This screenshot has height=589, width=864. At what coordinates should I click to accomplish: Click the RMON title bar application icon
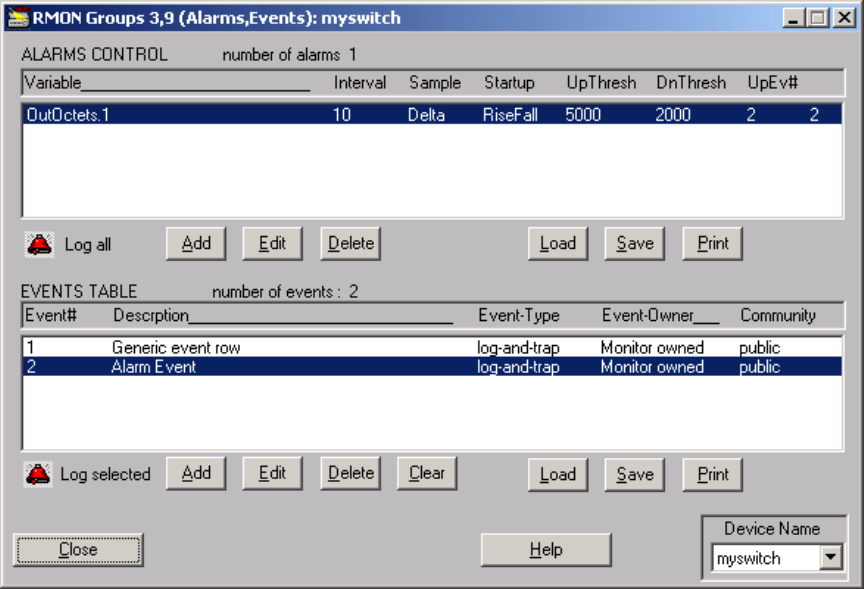tap(18, 18)
